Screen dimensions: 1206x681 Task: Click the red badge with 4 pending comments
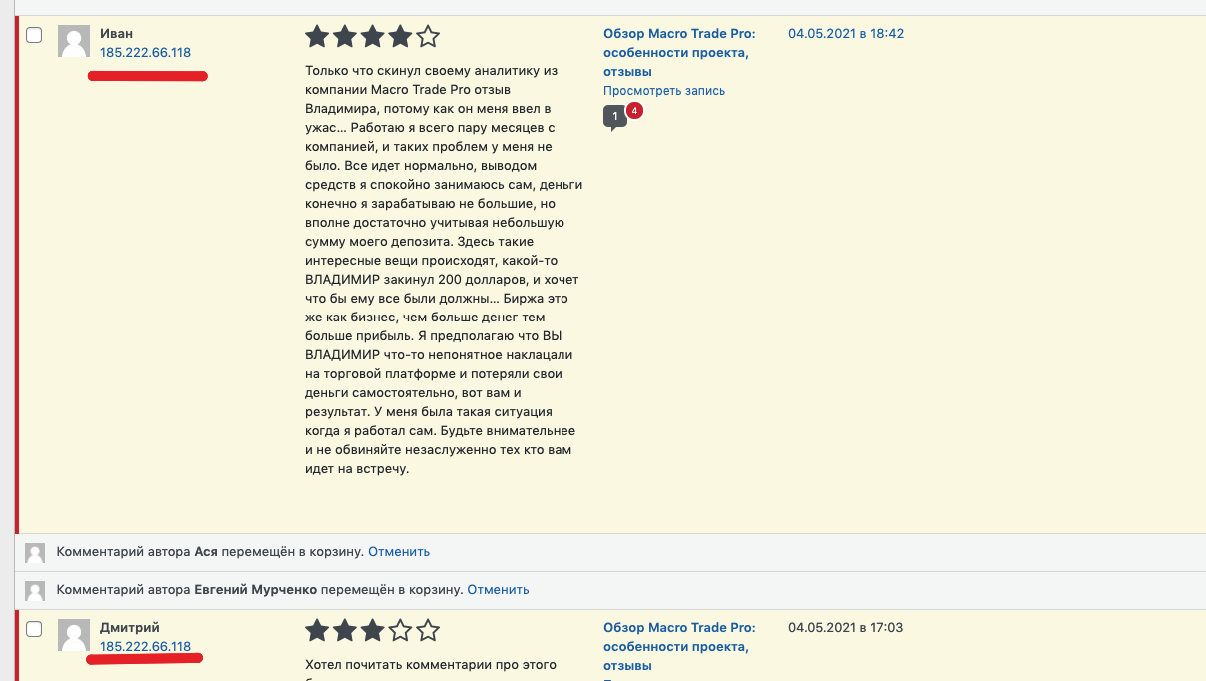634,110
